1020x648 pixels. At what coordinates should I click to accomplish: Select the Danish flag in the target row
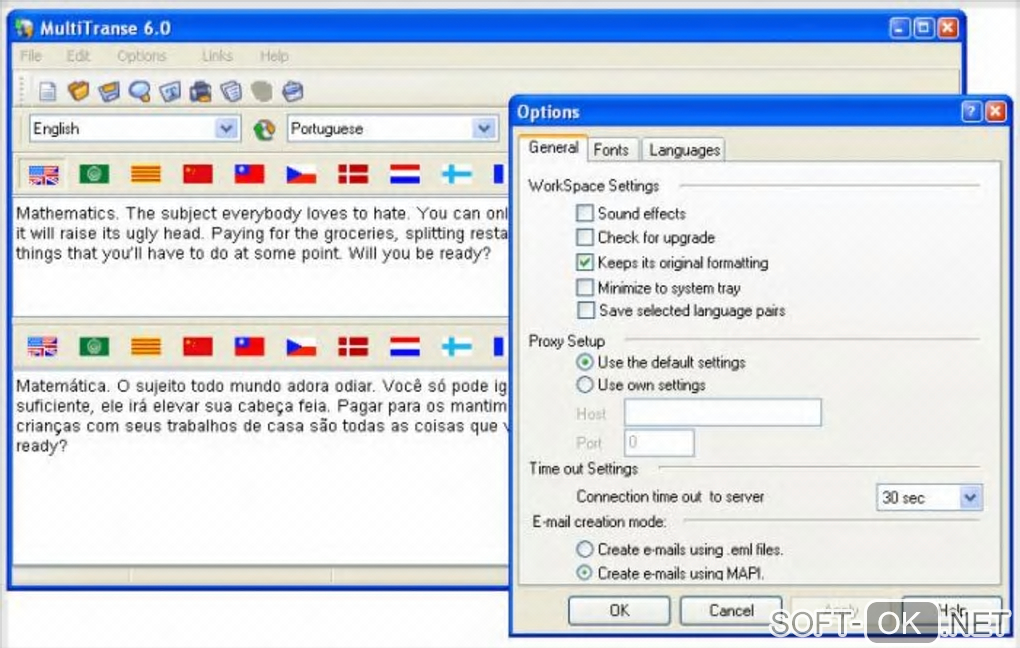click(x=353, y=347)
